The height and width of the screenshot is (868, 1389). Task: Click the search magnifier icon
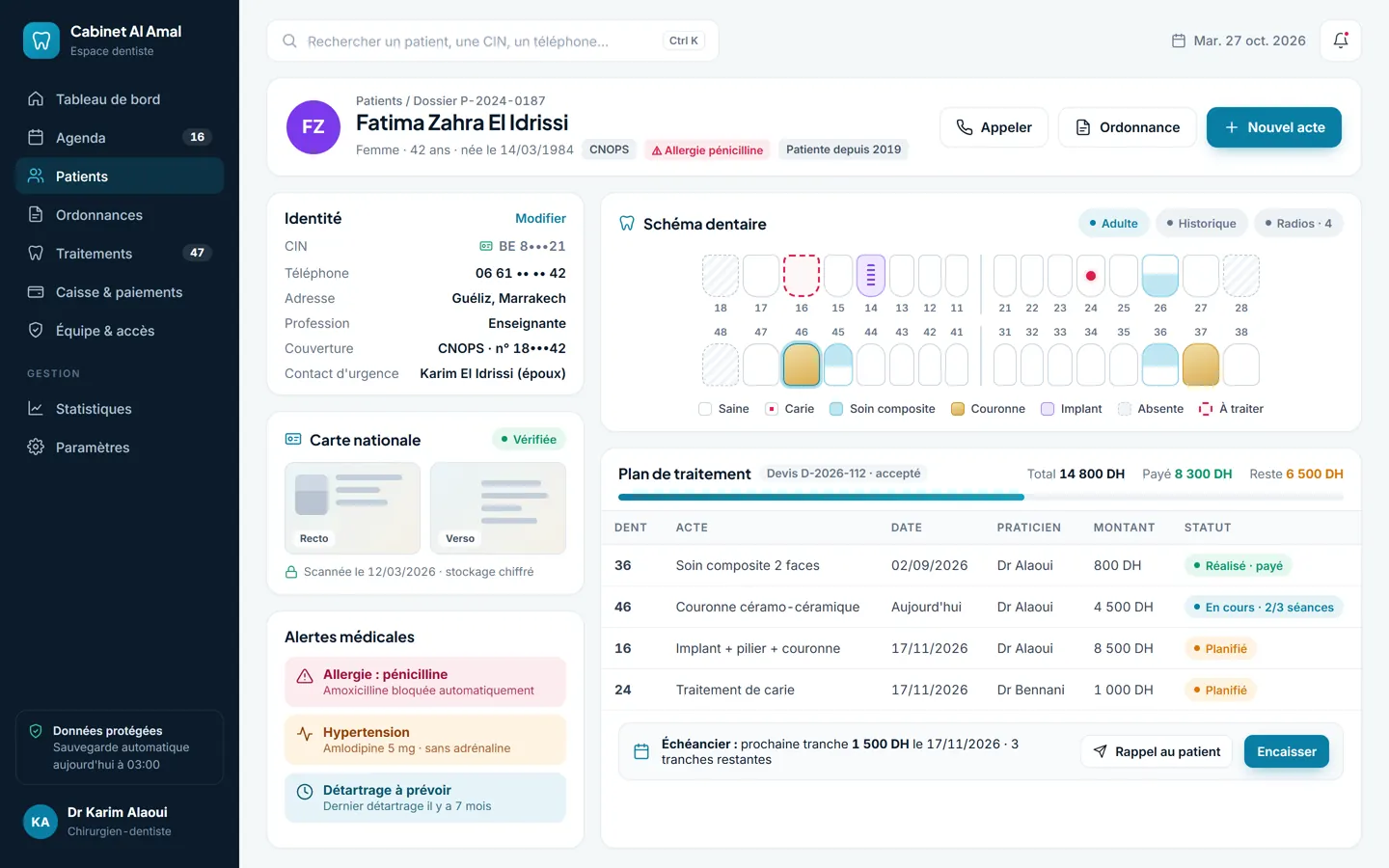pos(289,41)
